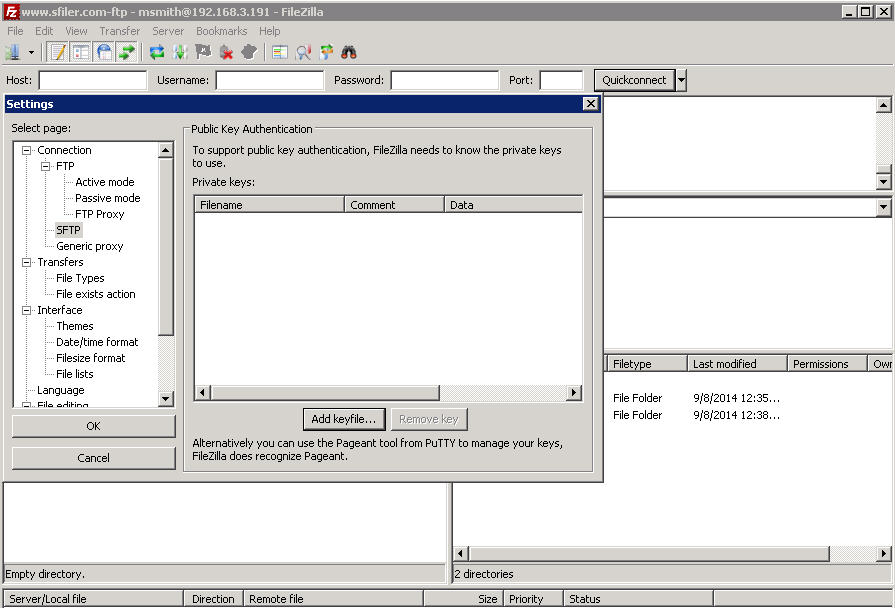The height and width of the screenshot is (608, 895).
Task: Click the Filetype column header
Action: tap(647, 364)
